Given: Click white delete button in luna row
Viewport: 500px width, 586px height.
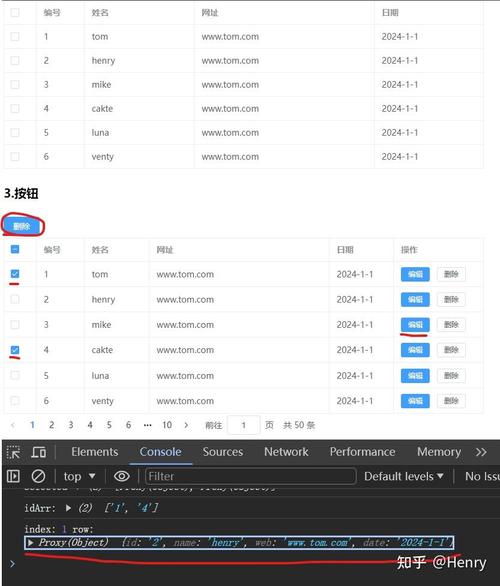Looking at the screenshot, I should tap(451, 376).
